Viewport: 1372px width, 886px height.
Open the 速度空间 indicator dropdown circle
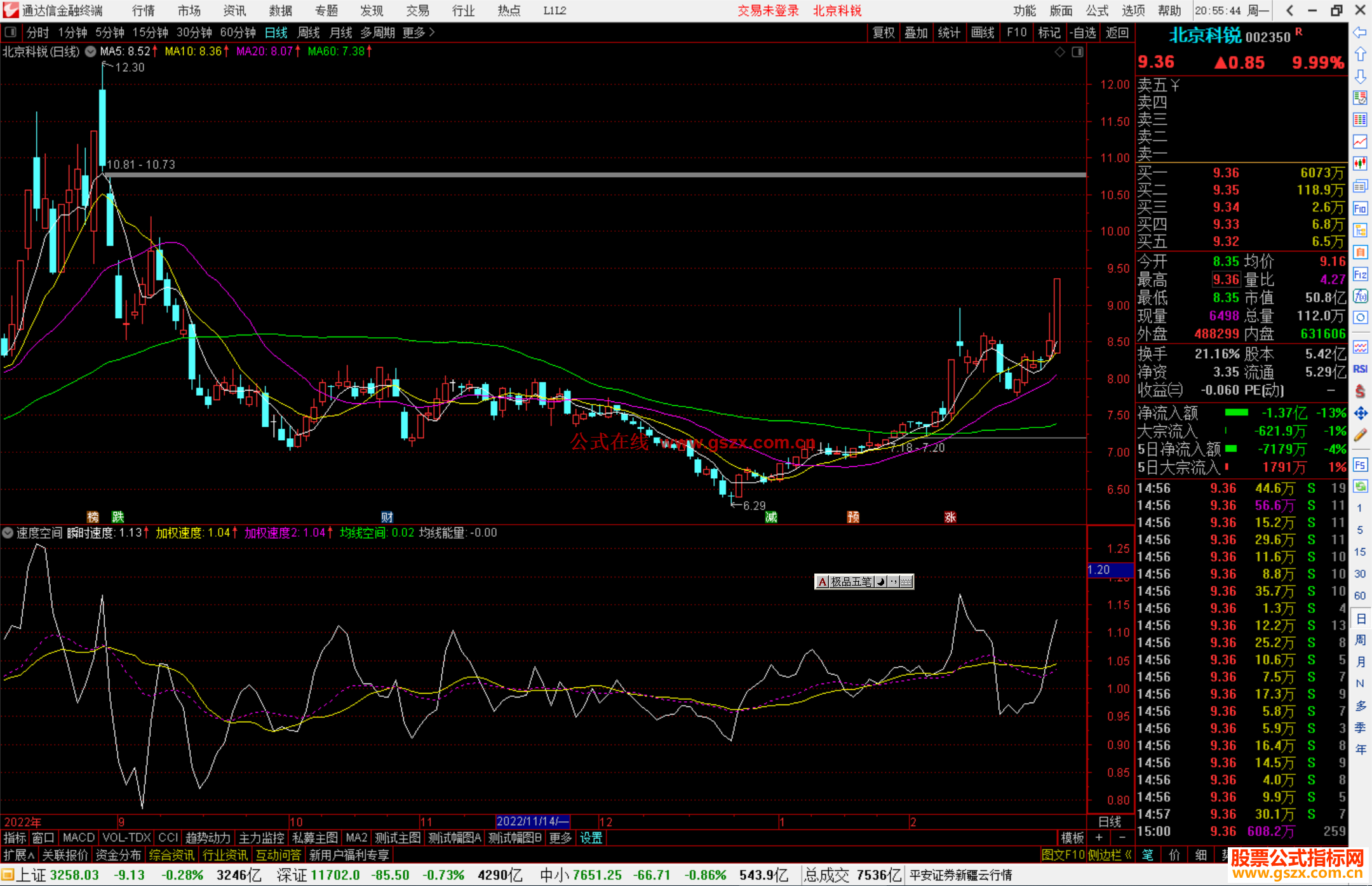coord(8,533)
